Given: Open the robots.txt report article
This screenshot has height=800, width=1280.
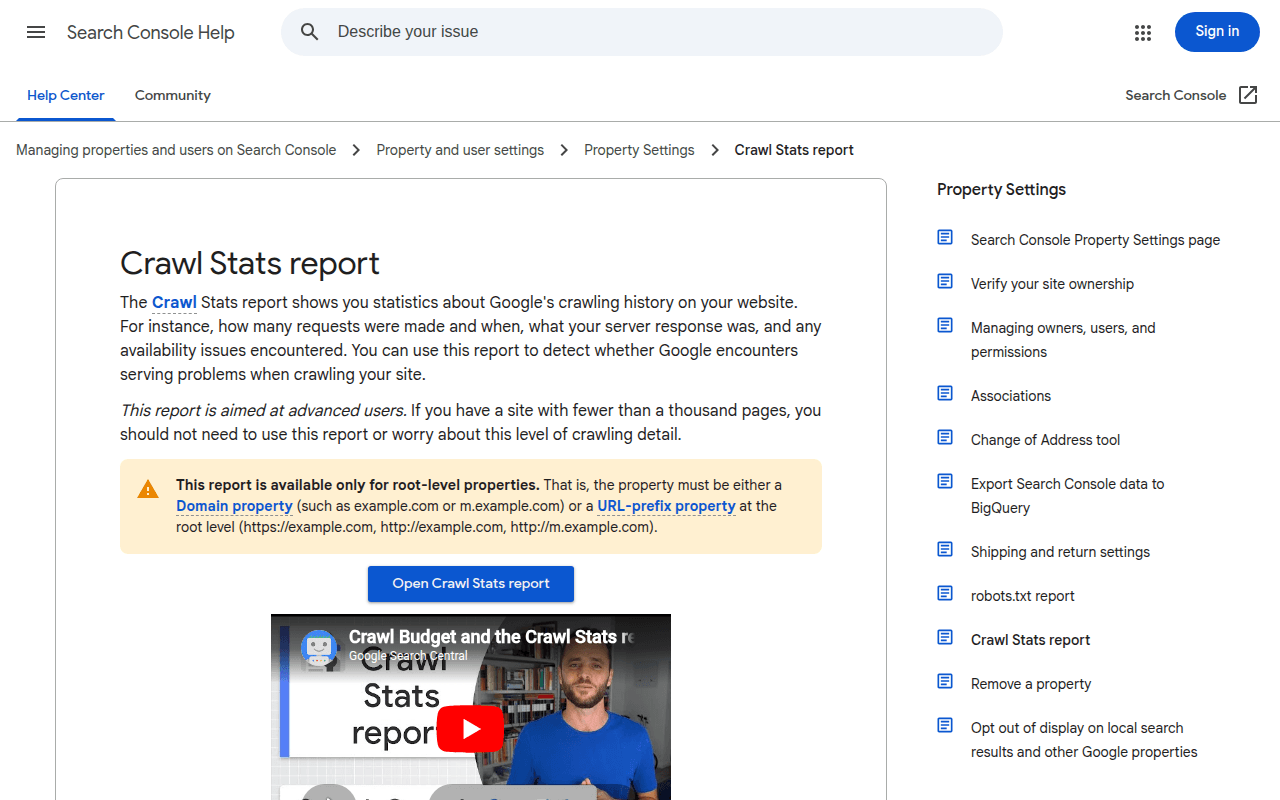Looking at the screenshot, I should click(x=1022, y=596).
